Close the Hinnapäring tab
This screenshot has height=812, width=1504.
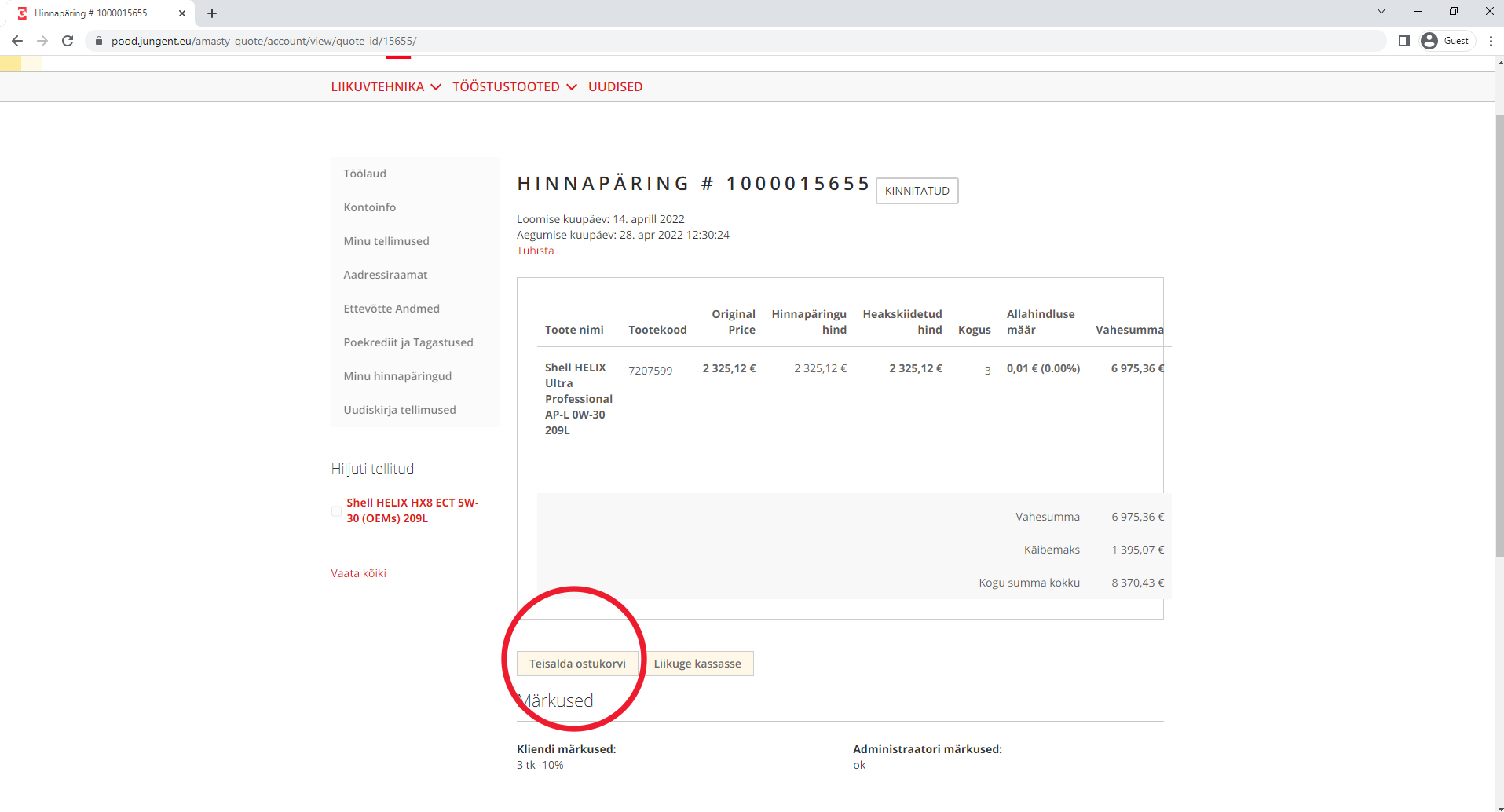pyautogui.click(x=182, y=13)
